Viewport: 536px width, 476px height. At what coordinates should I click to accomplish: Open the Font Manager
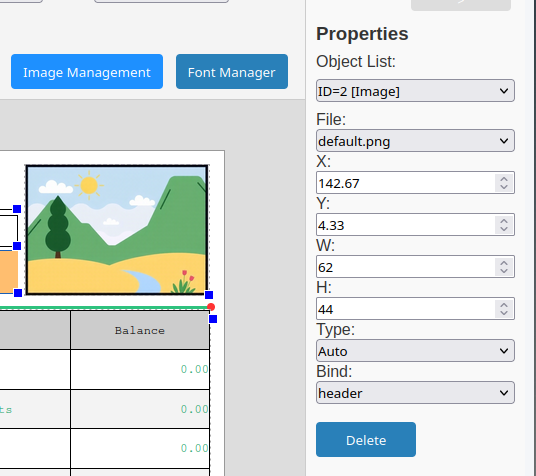(232, 71)
